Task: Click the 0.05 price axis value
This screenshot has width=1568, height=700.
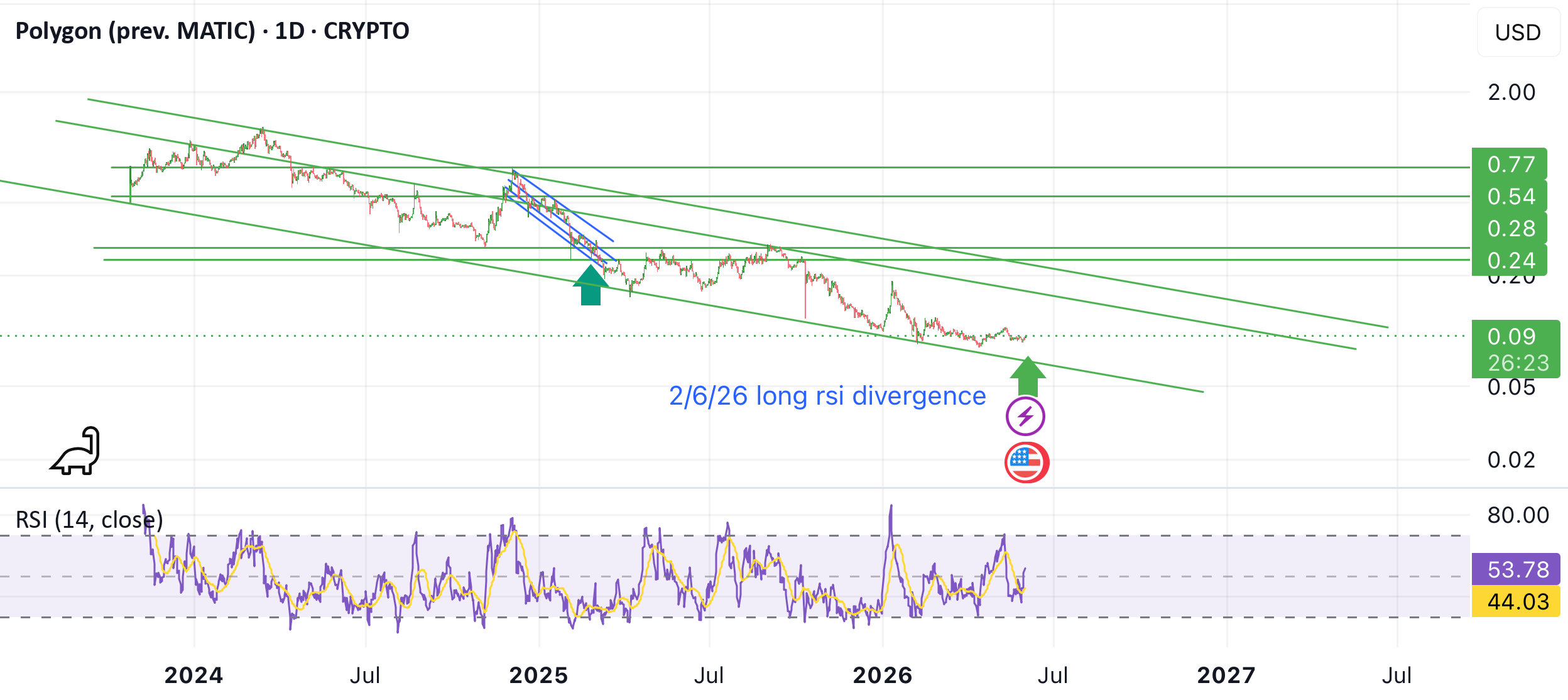Action: click(1511, 387)
